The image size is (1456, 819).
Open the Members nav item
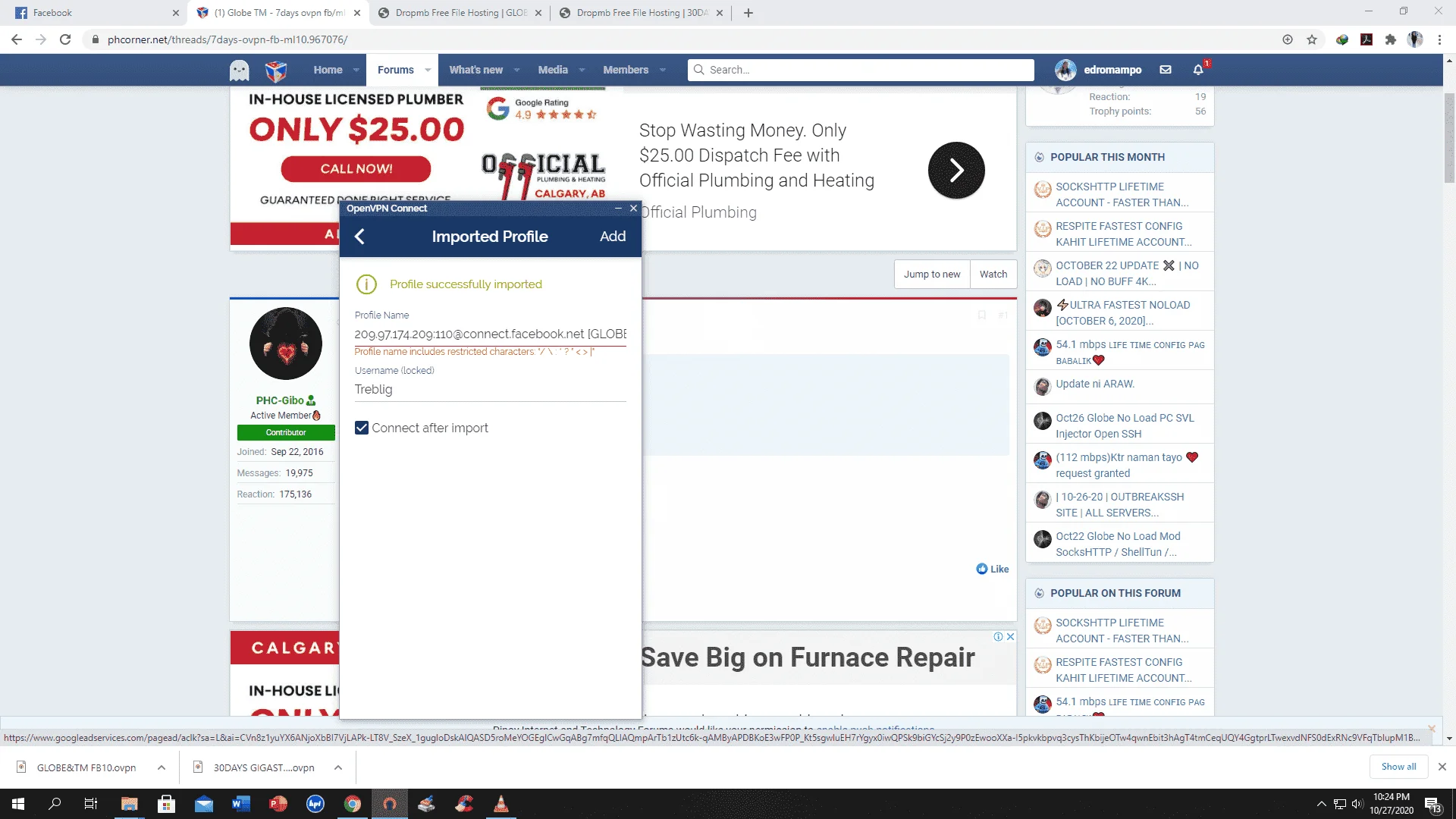click(x=626, y=70)
